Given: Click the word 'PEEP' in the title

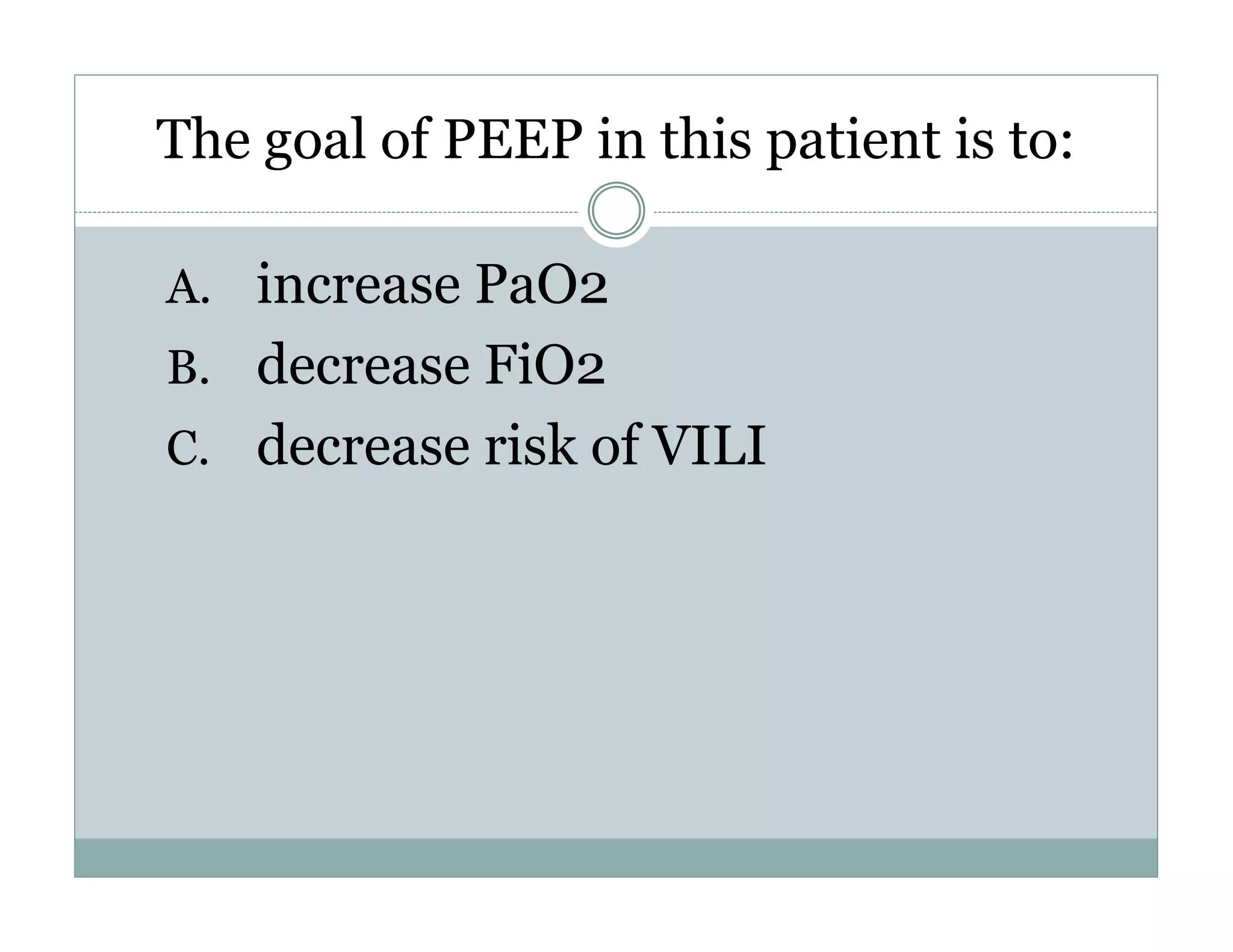Looking at the screenshot, I should [x=512, y=140].
